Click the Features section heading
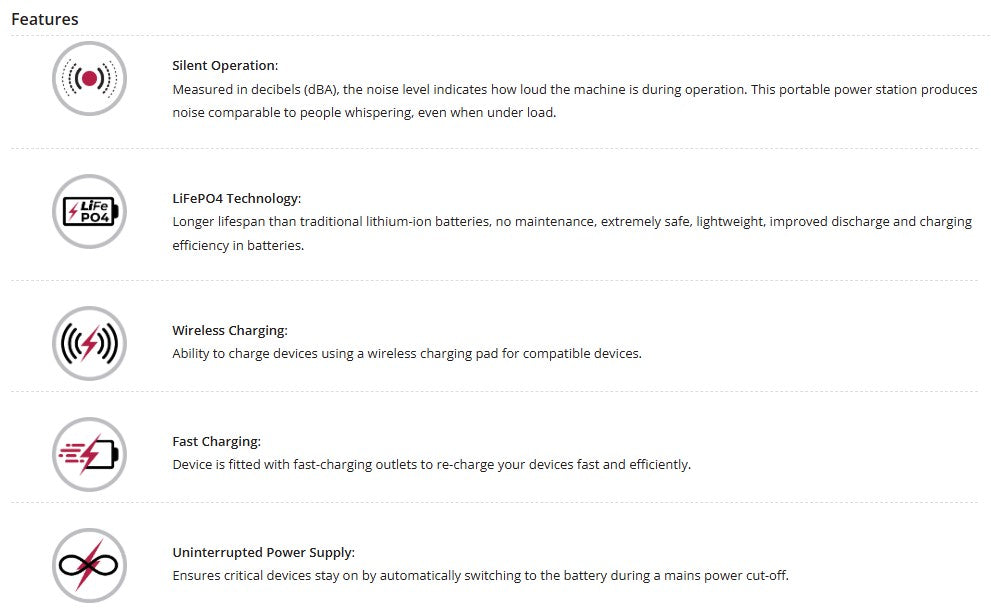The height and width of the screenshot is (613, 991). [x=45, y=19]
